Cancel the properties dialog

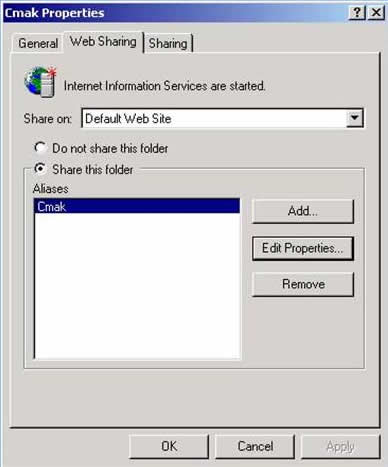click(255, 447)
